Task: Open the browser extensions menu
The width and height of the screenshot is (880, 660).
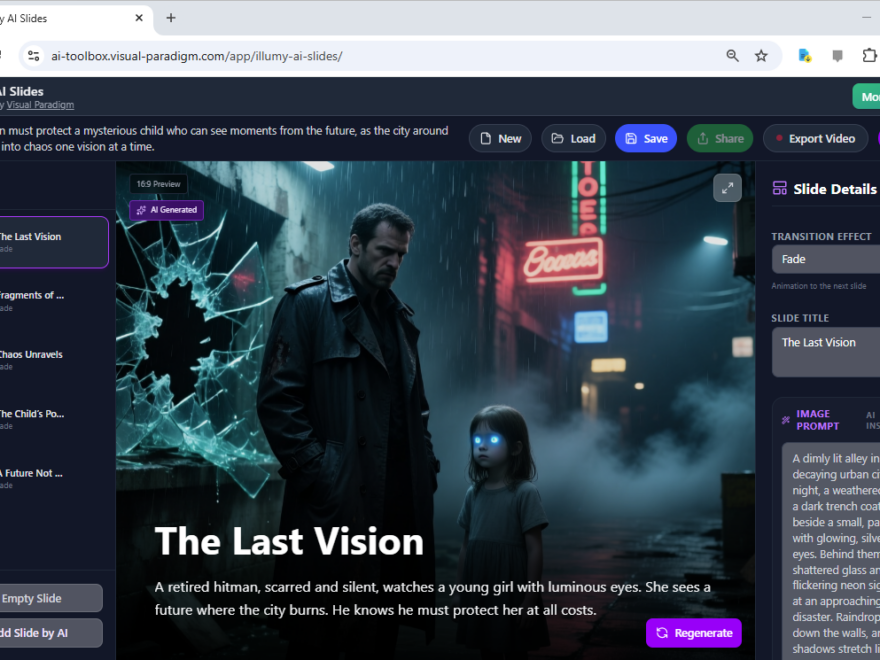Action: pos(869,56)
